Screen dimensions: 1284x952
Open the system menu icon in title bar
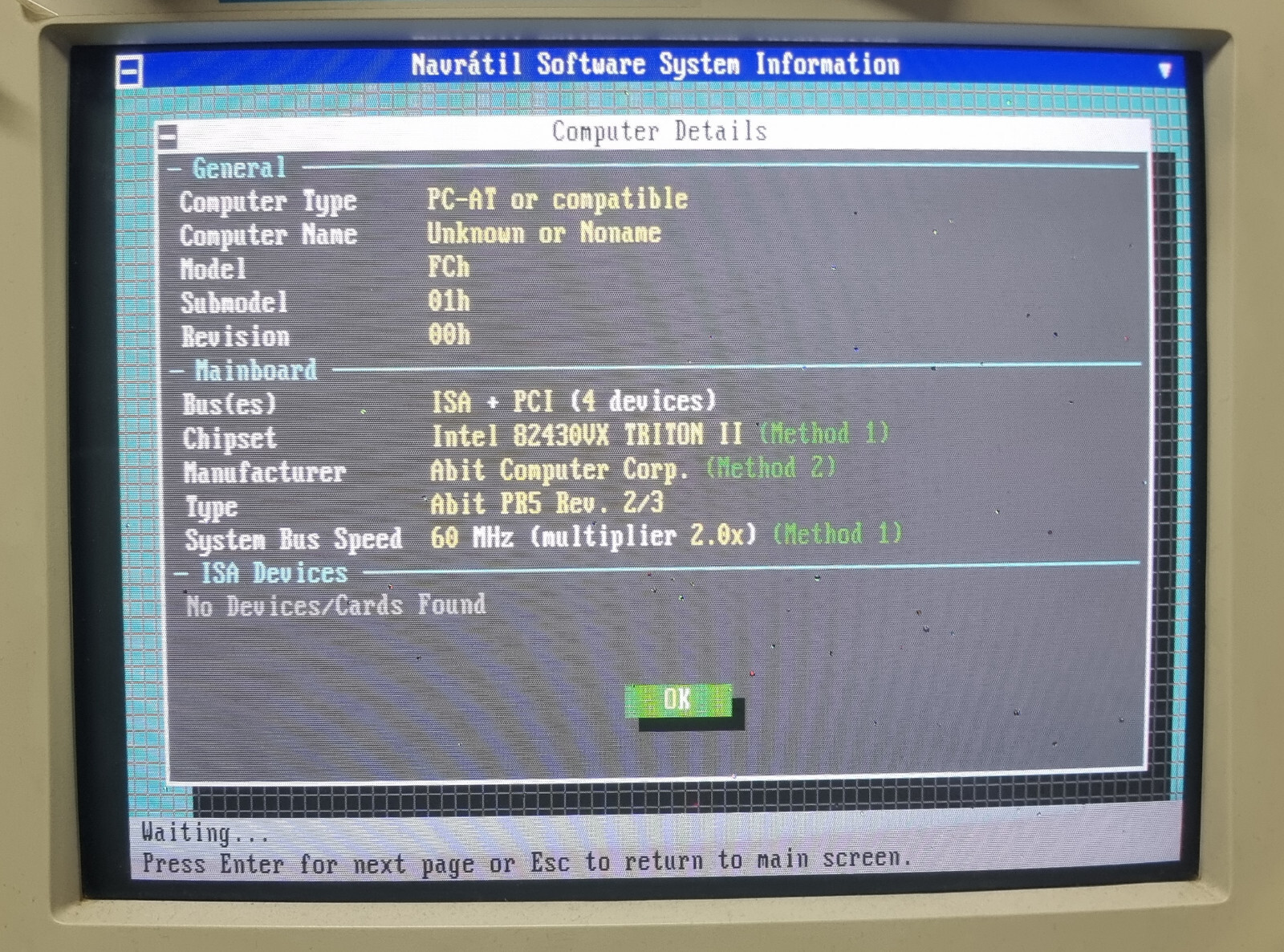129,71
